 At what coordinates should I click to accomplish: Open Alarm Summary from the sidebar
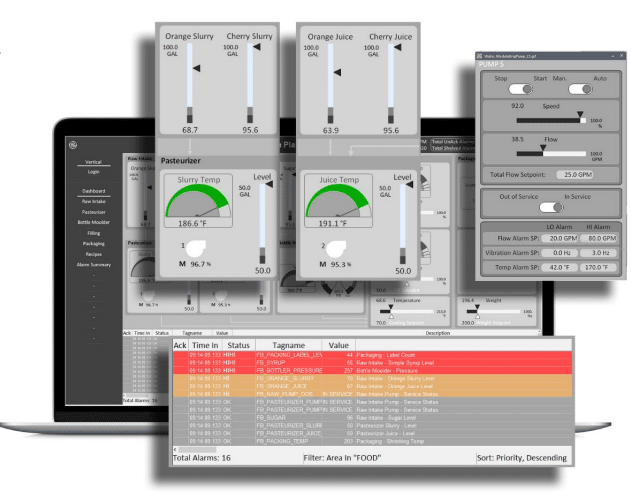click(93, 264)
